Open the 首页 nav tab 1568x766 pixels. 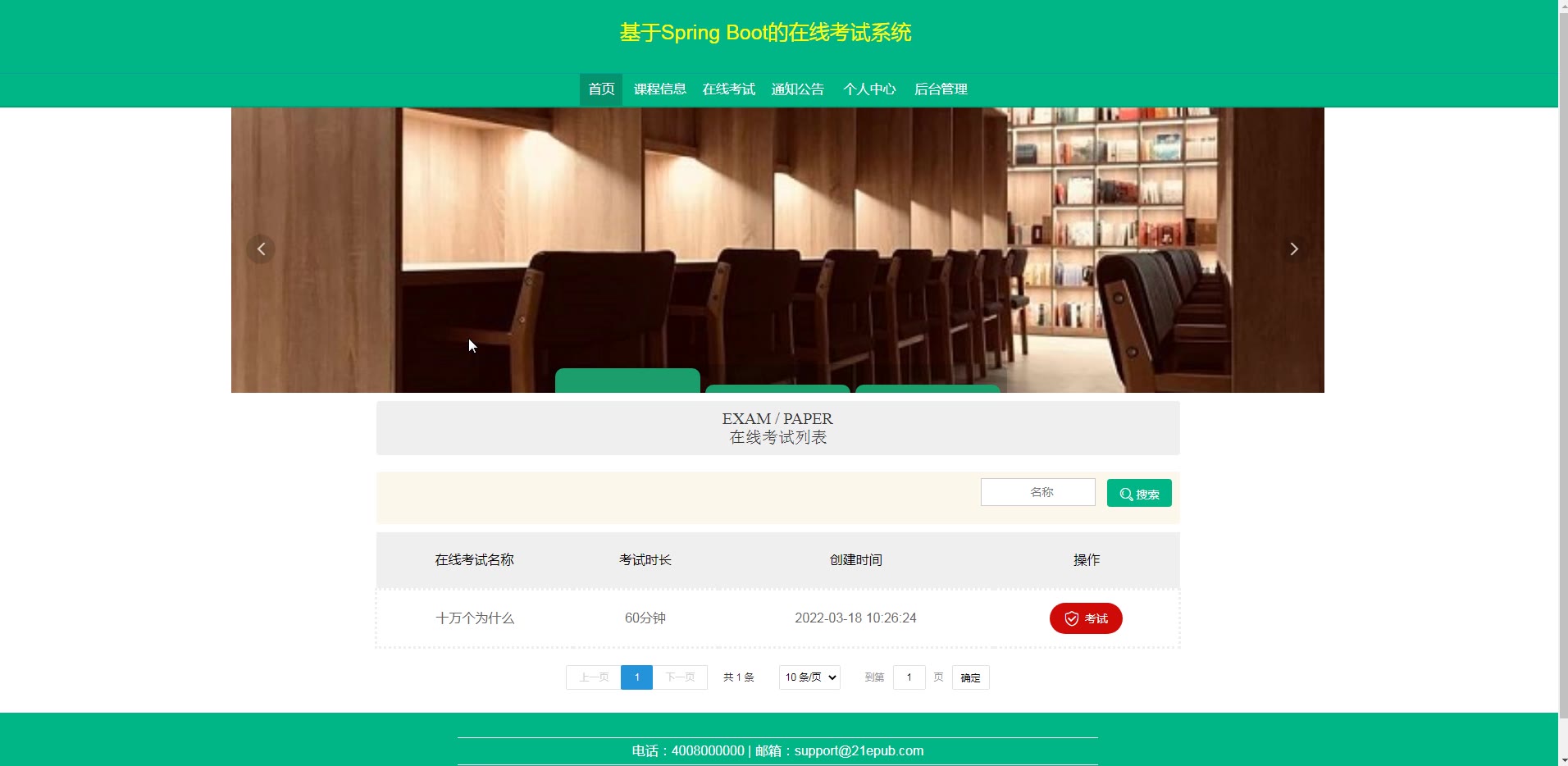[x=601, y=89]
